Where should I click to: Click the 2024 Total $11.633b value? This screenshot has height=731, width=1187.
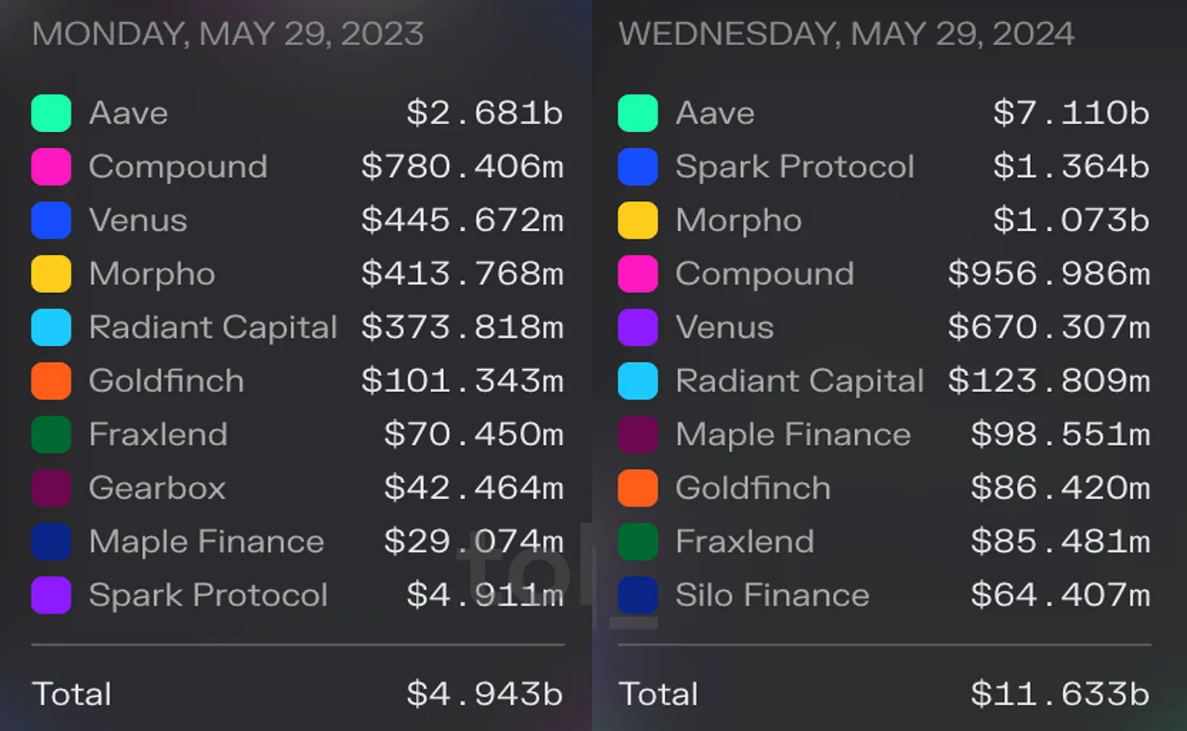pos(1060,694)
